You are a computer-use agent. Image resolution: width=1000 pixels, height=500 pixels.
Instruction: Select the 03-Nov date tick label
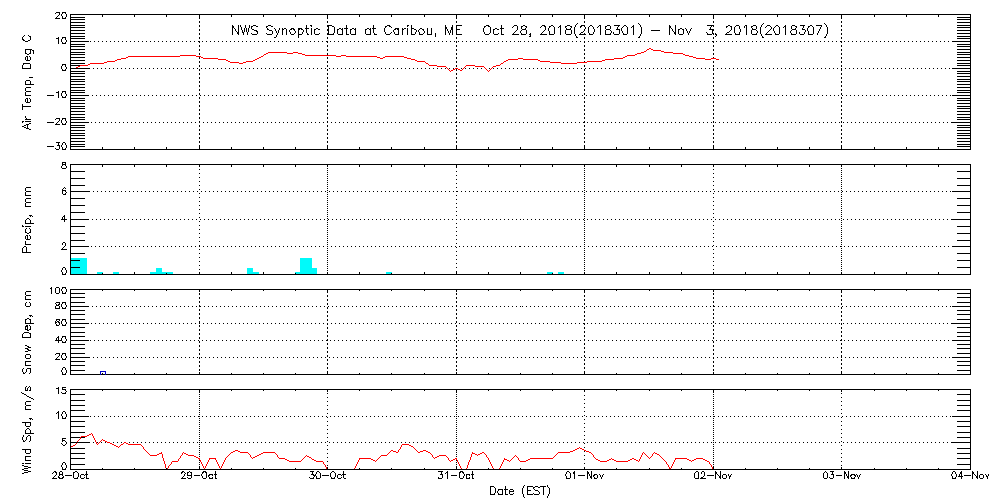842,477
